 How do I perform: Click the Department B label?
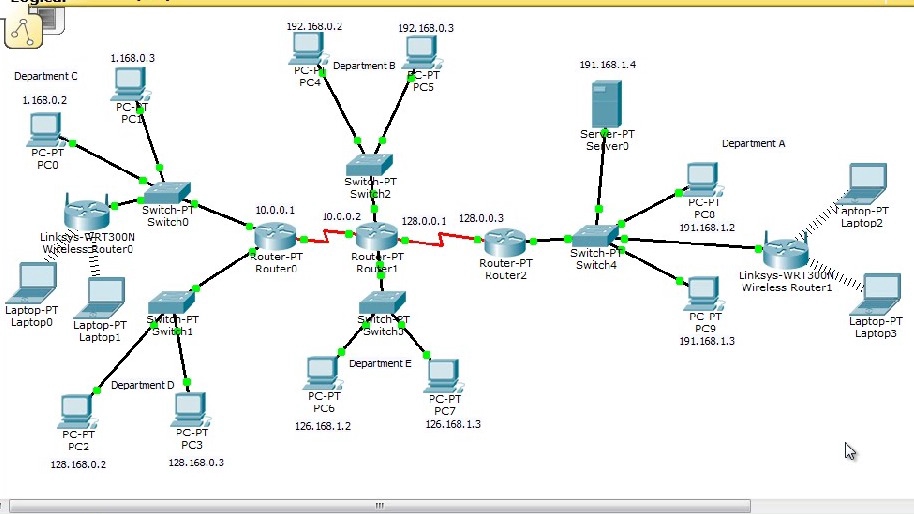tap(364, 66)
